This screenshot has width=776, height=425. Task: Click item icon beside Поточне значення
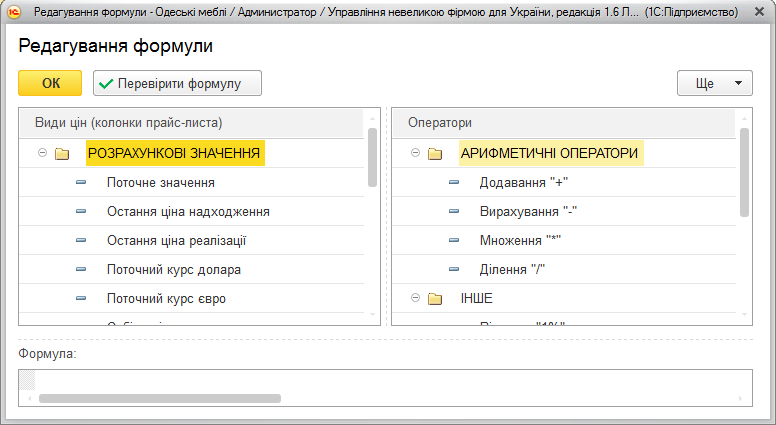click(x=81, y=182)
